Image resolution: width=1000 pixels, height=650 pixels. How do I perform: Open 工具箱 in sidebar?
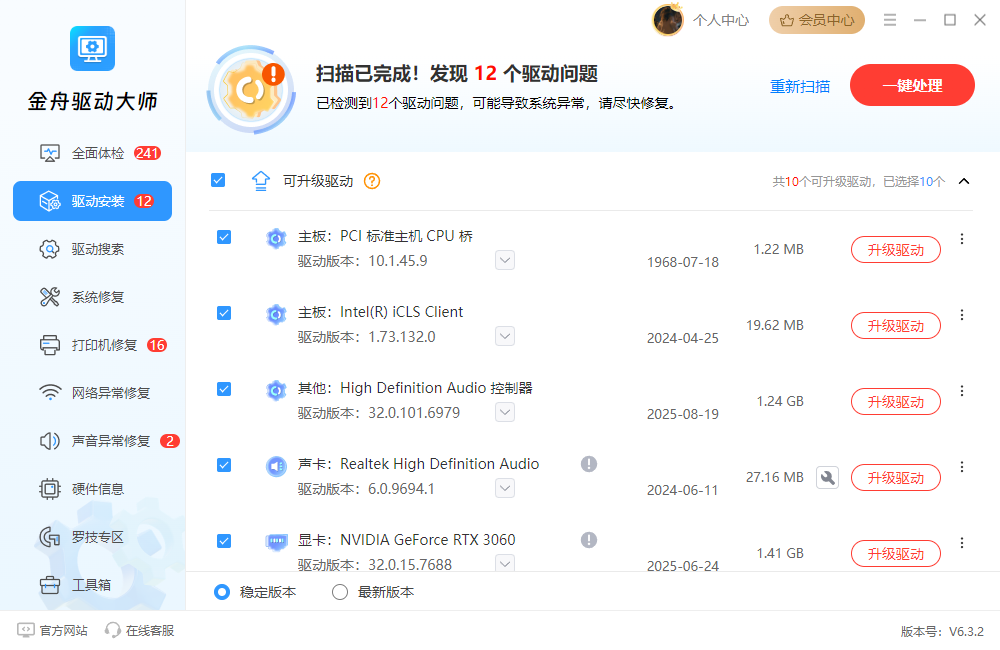pyautogui.click(x=92, y=585)
